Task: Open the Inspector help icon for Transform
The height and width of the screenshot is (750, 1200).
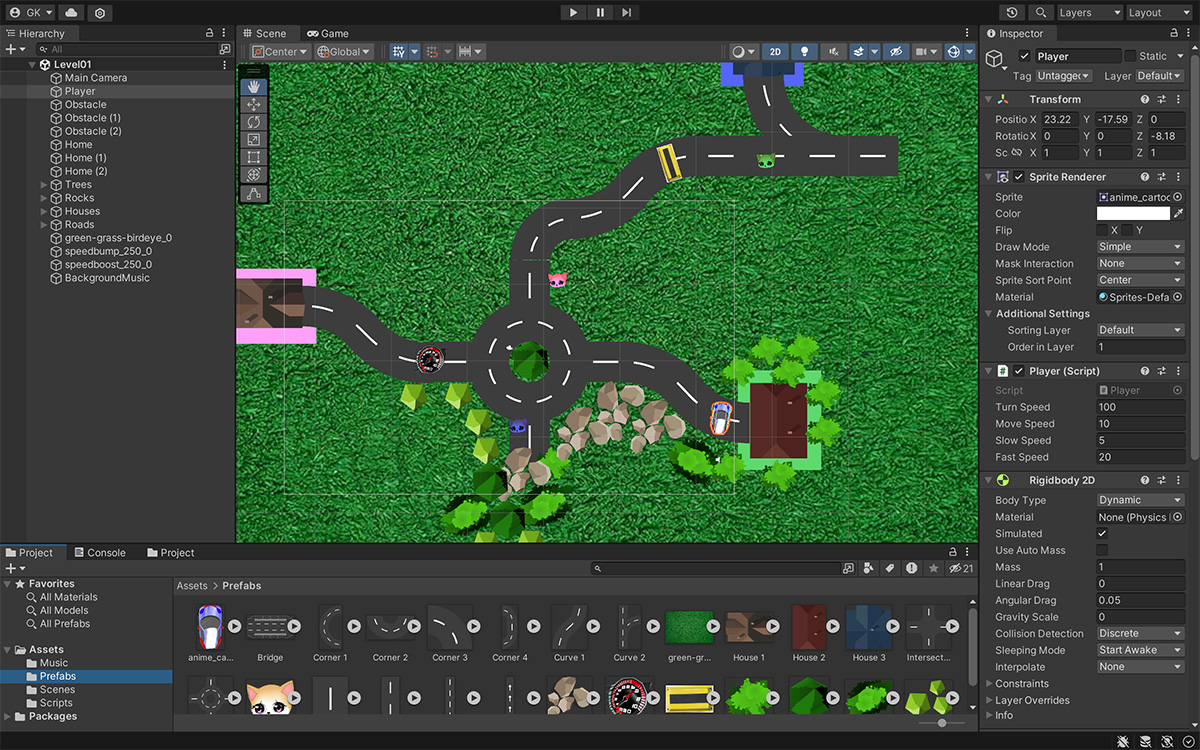Action: click(1145, 99)
